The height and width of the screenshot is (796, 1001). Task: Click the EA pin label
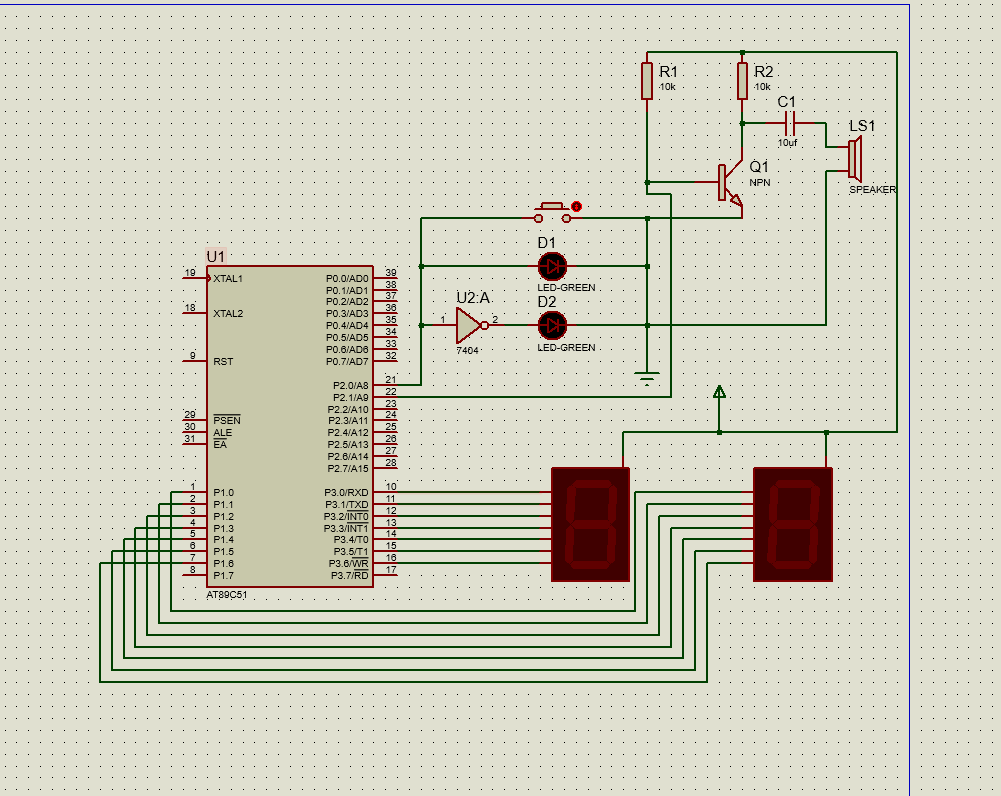(220, 444)
